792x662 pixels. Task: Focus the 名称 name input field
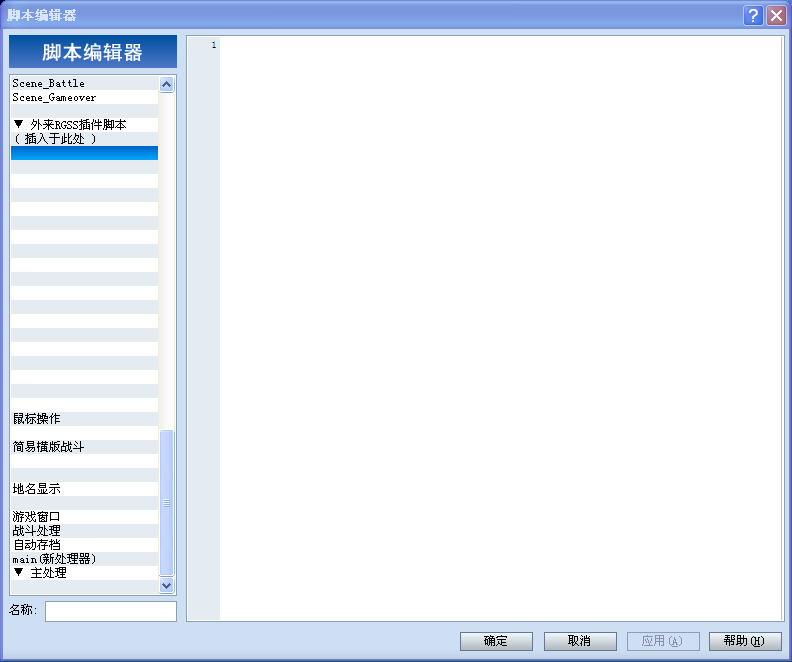[111, 611]
